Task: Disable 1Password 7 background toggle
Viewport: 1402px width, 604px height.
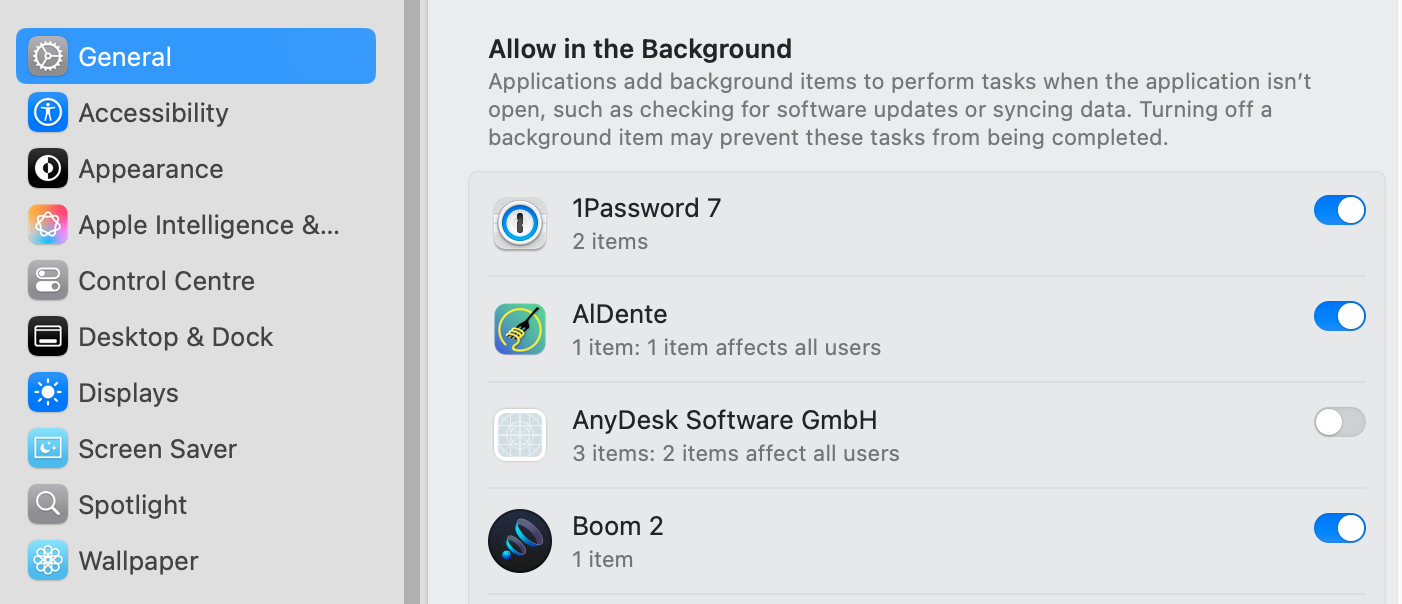Action: click(1339, 210)
